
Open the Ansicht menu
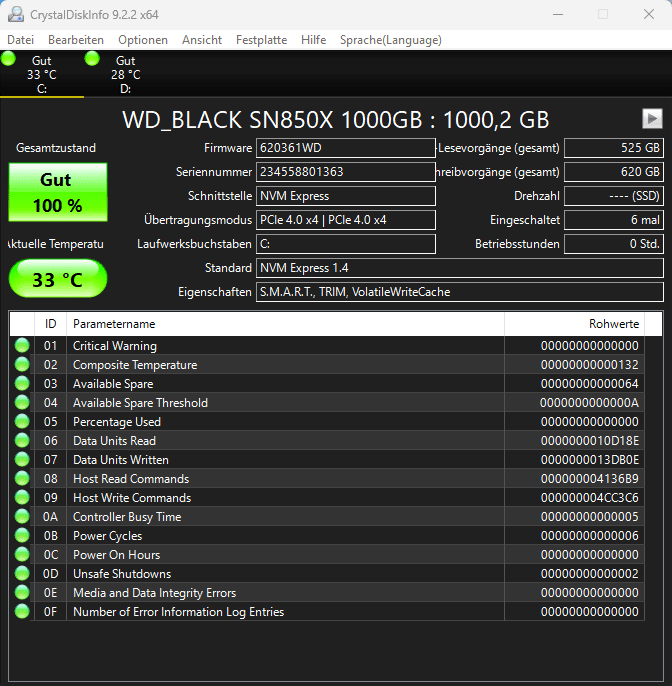(x=202, y=40)
